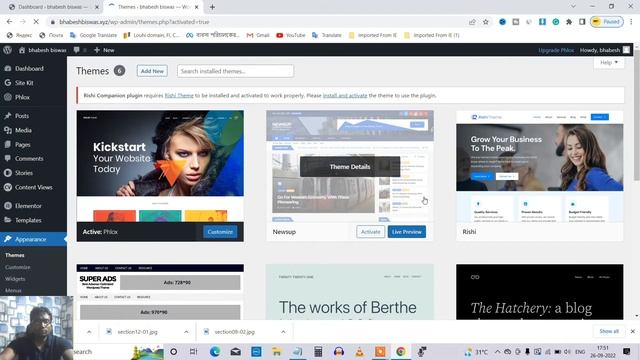Click Show all downloads
Screen dimensions: 640x360
click(609, 331)
